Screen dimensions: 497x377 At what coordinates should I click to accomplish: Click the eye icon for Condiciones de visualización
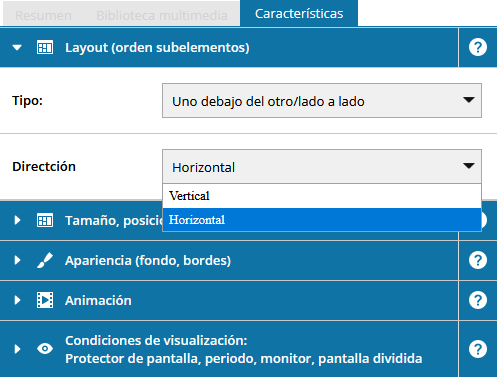coord(45,349)
